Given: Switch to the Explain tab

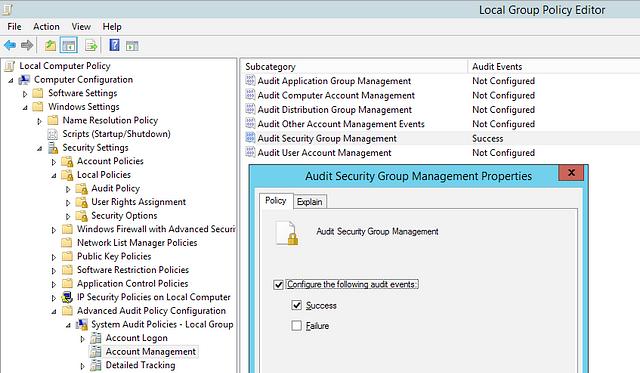Looking at the screenshot, I should [310, 202].
